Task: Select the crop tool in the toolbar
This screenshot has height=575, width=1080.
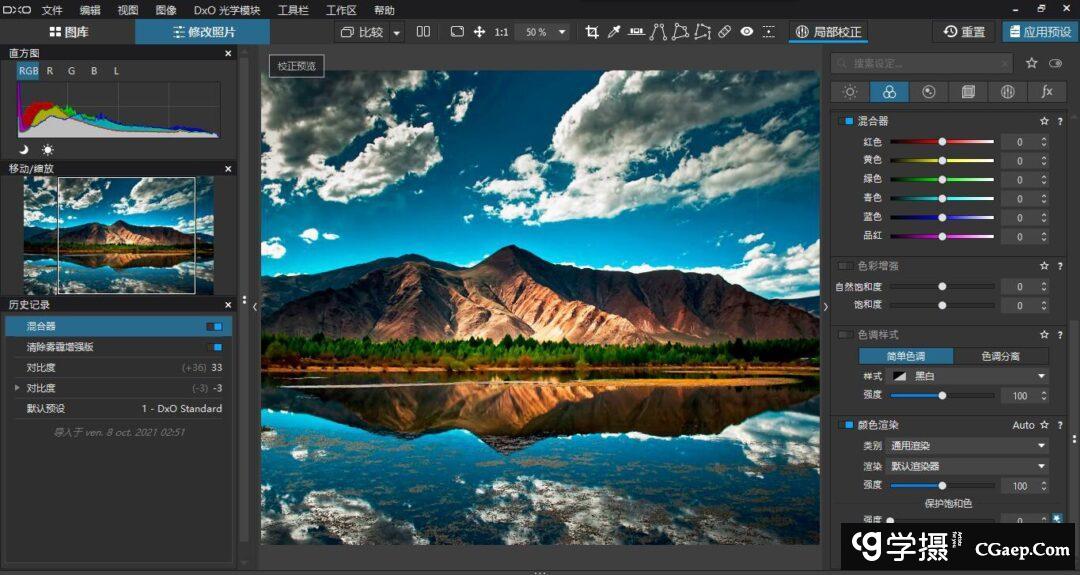Action: 592,32
